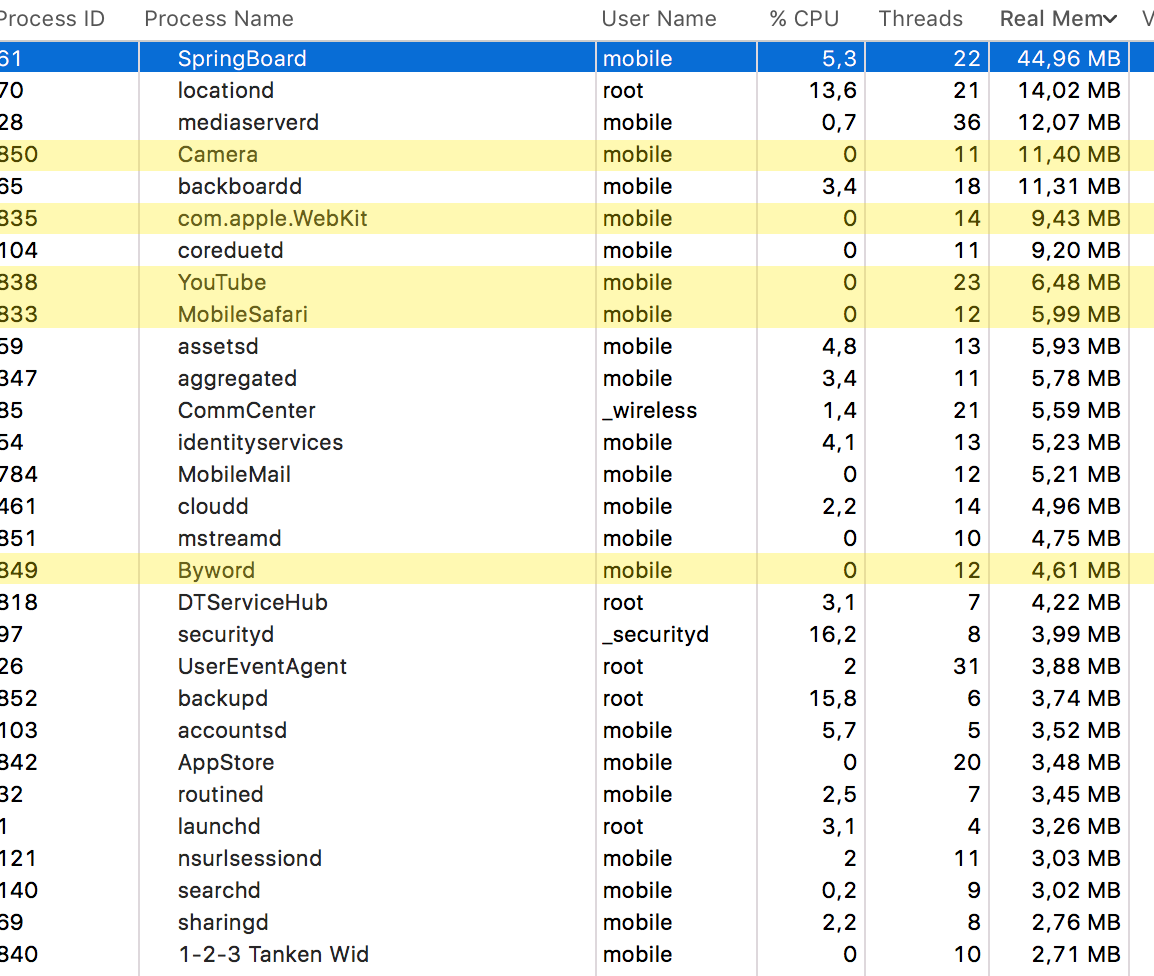Image resolution: width=1154 pixels, height=976 pixels.
Task: Select the routined process name
Action: tap(221, 795)
